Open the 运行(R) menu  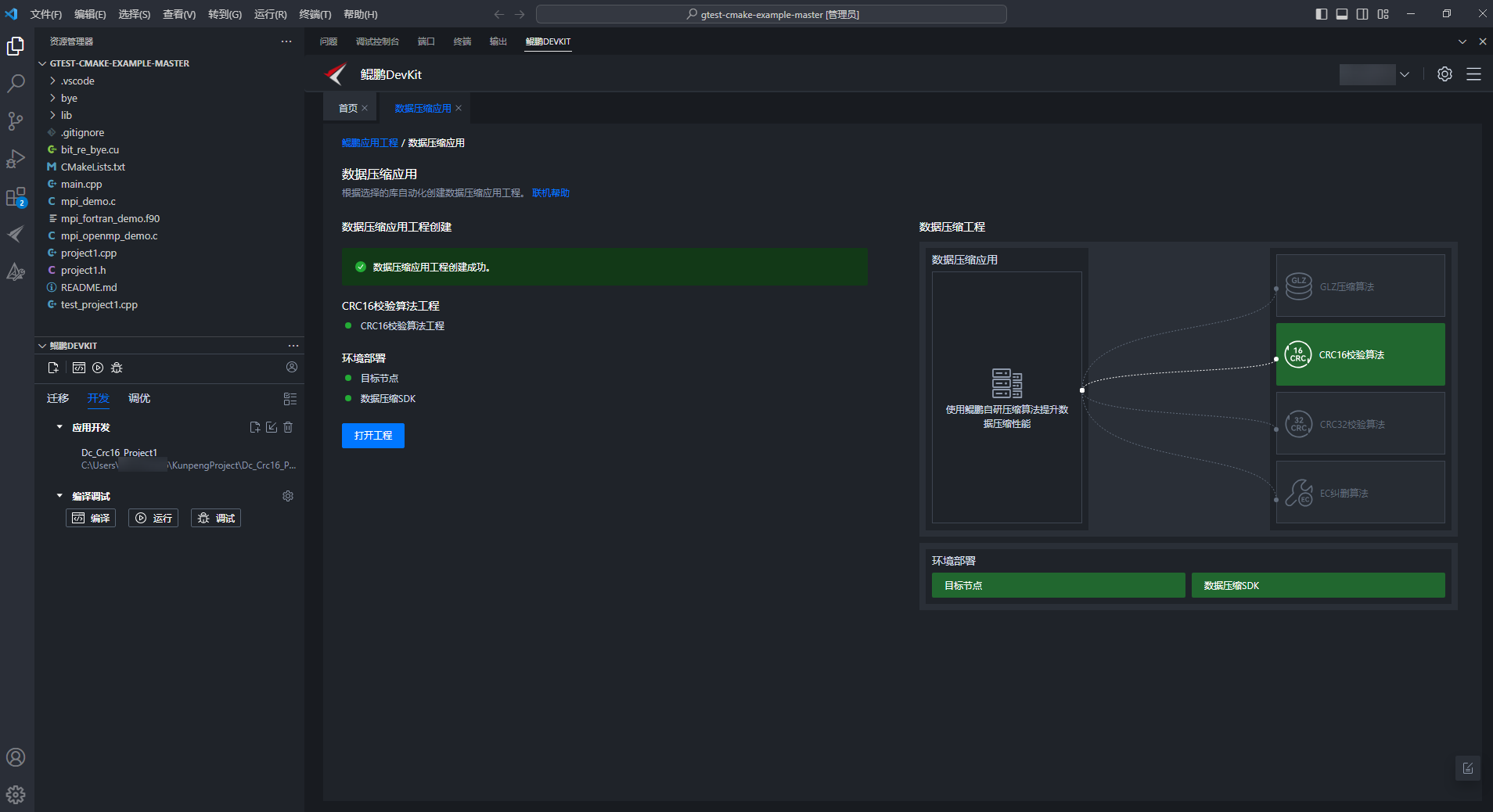(x=271, y=14)
